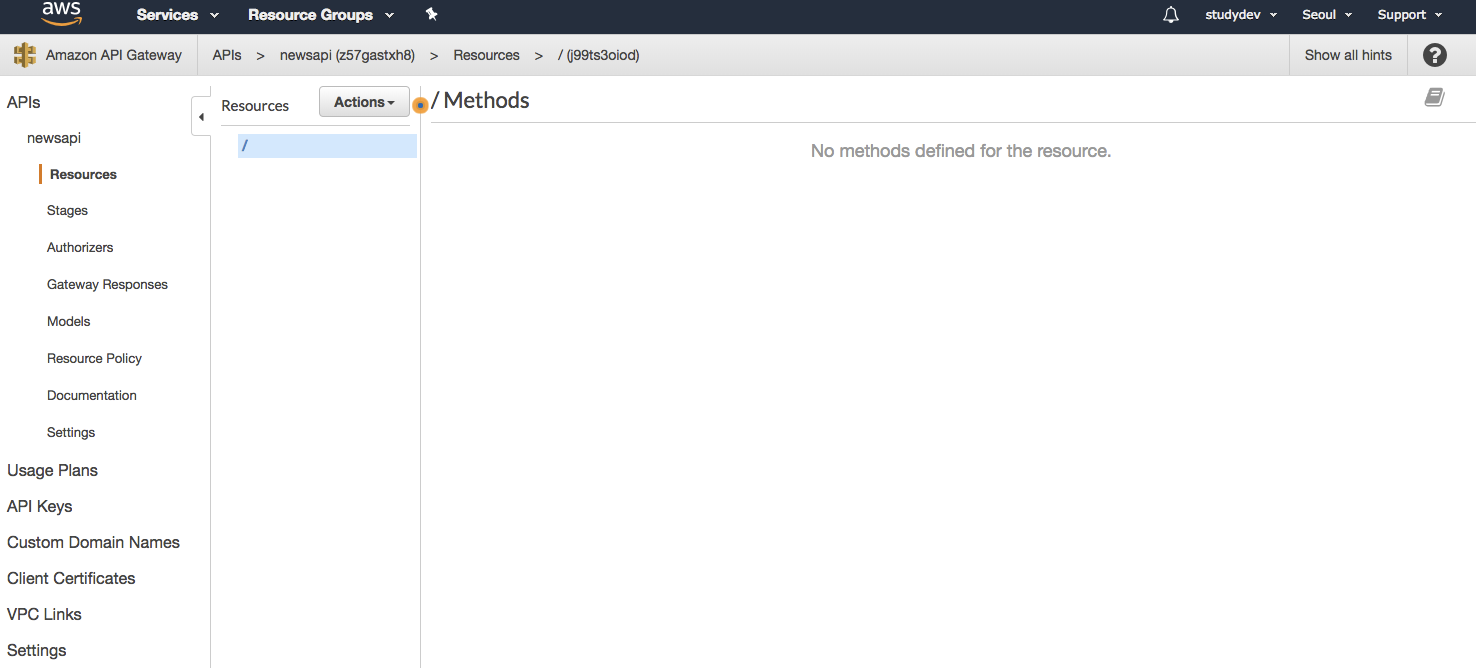This screenshot has width=1476, height=668.
Task: Open APIs in the sidebar
Action: (24, 102)
